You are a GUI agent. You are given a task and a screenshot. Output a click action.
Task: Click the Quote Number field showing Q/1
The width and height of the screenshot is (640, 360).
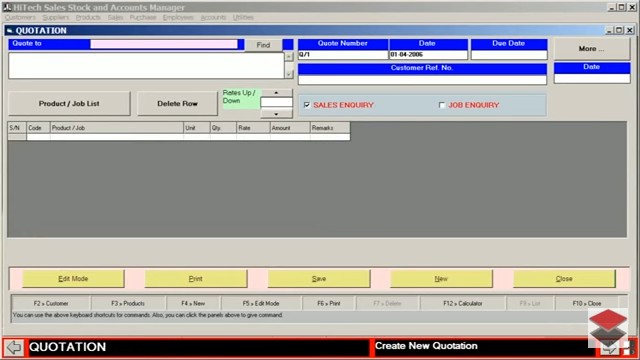[343, 55]
